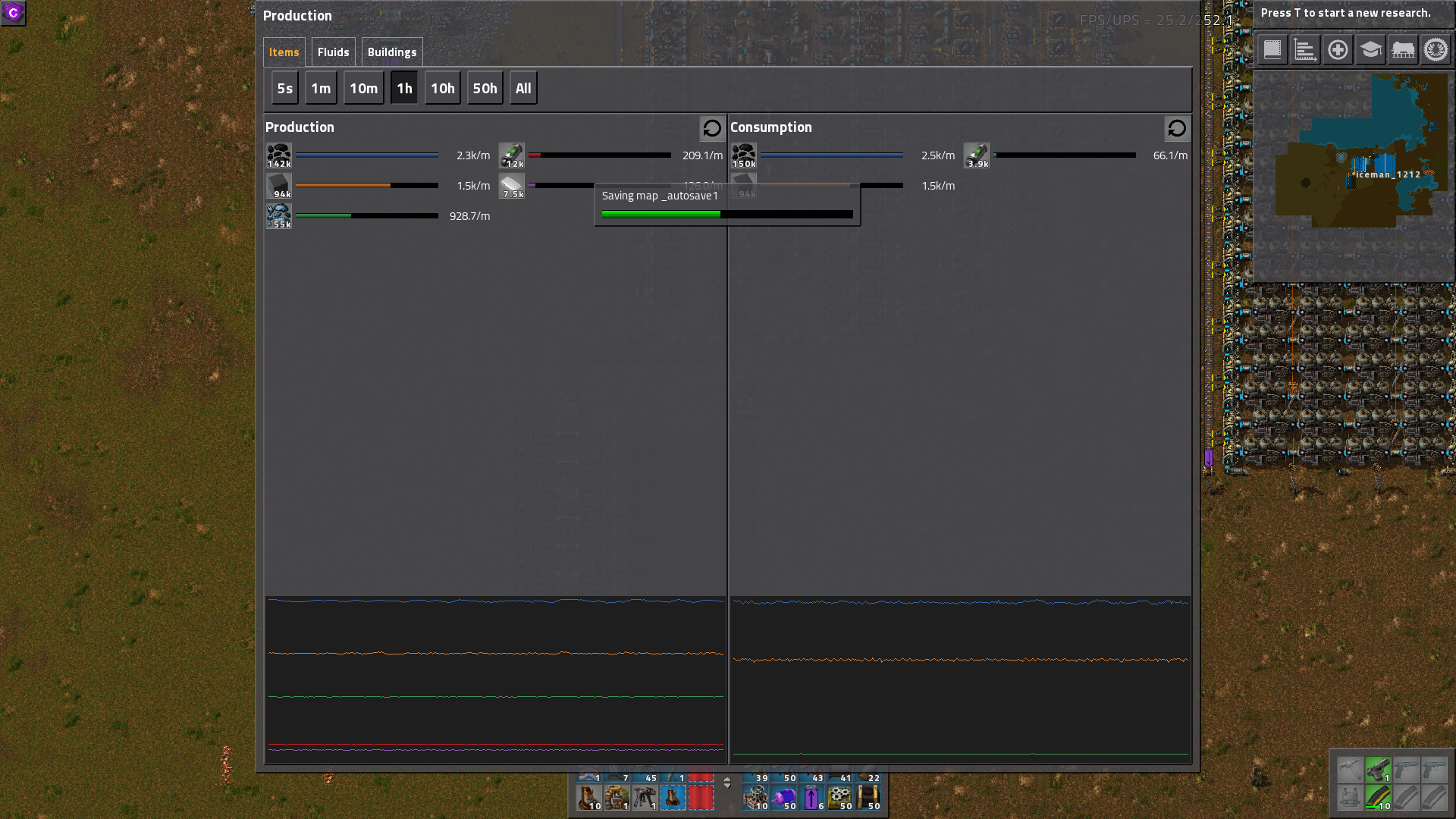Reset the Production panel precision
Image resolution: width=1456 pixels, height=819 pixels.
[712, 128]
